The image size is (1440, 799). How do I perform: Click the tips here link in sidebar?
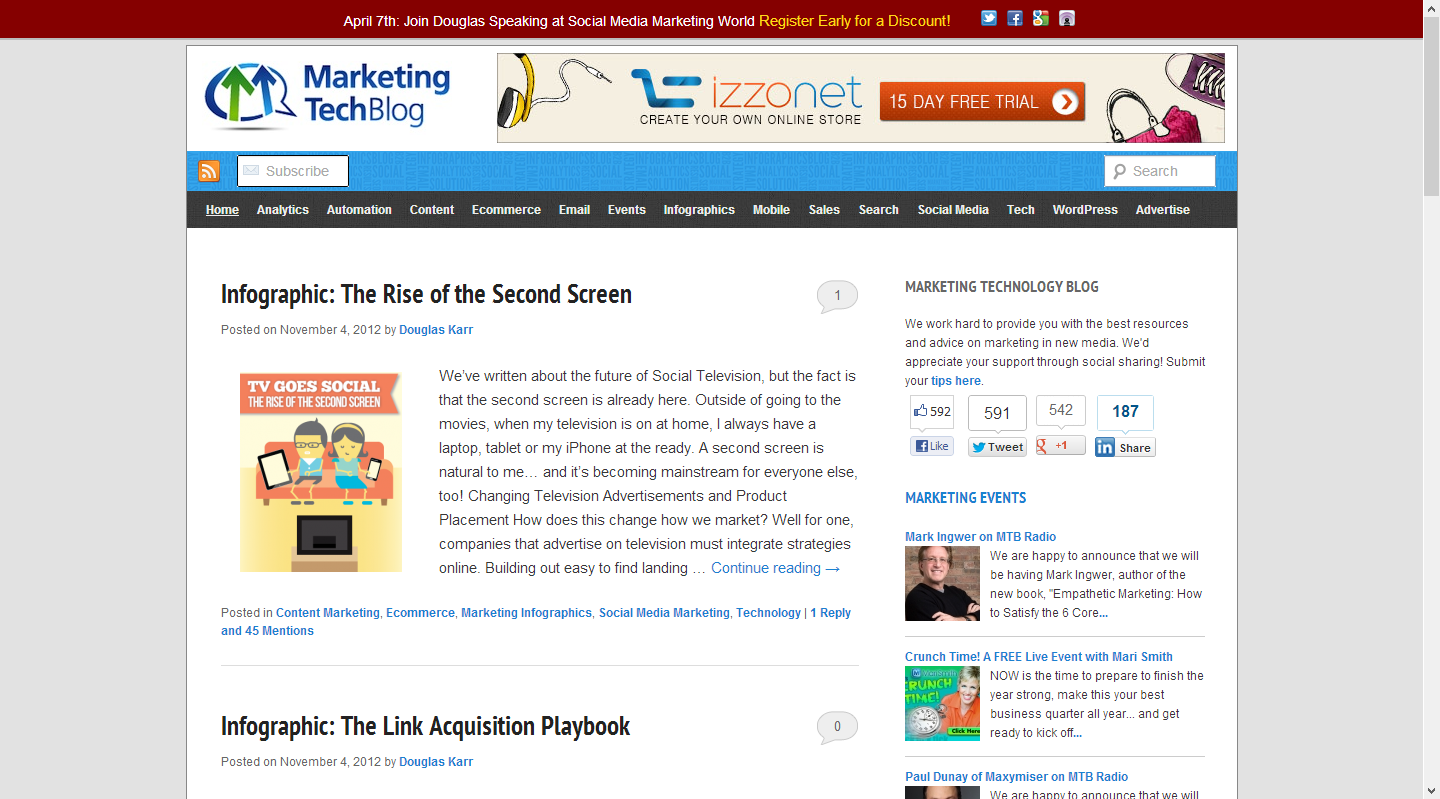point(956,381)
